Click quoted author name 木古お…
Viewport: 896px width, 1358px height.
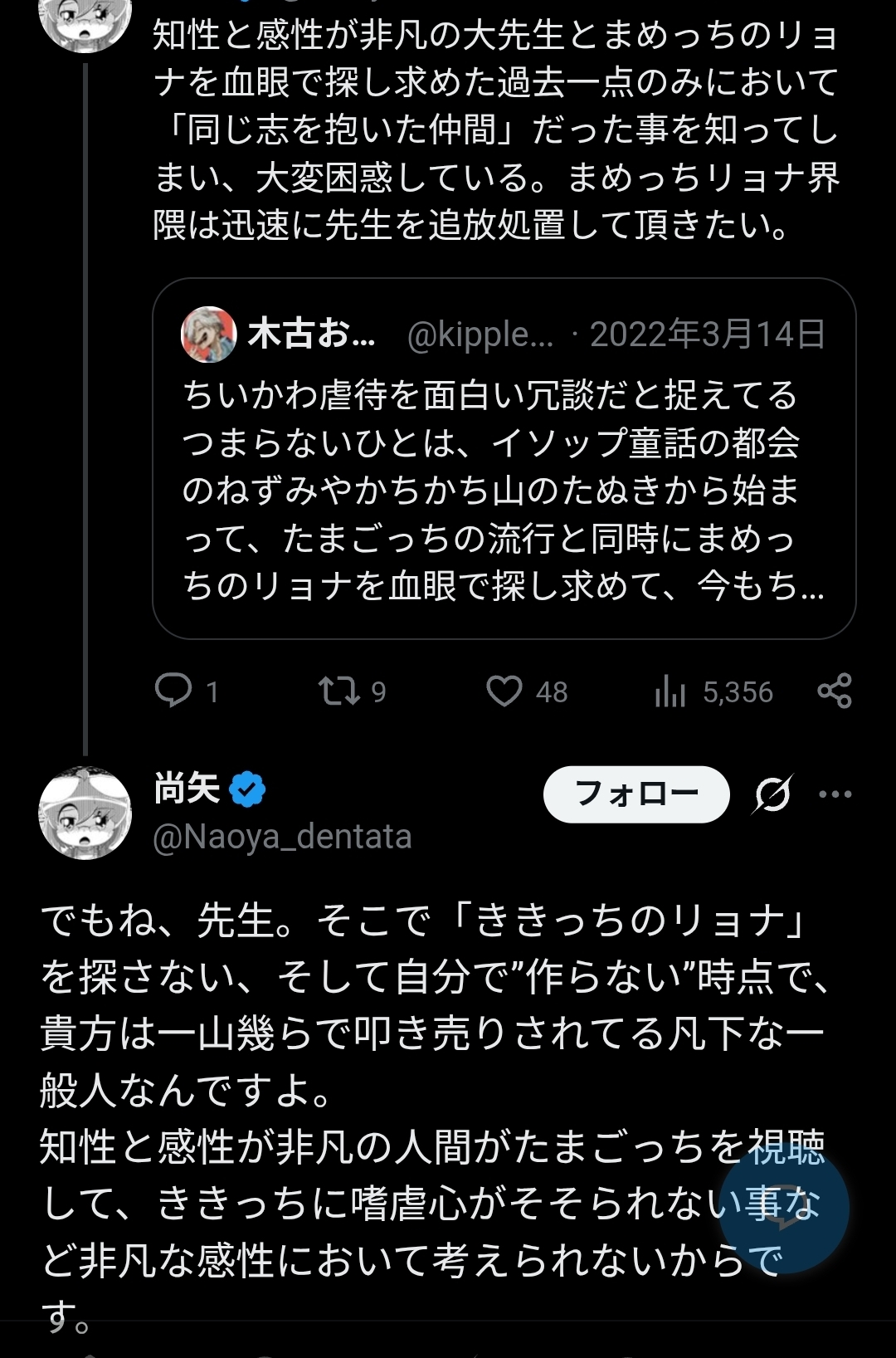(311, 335)
